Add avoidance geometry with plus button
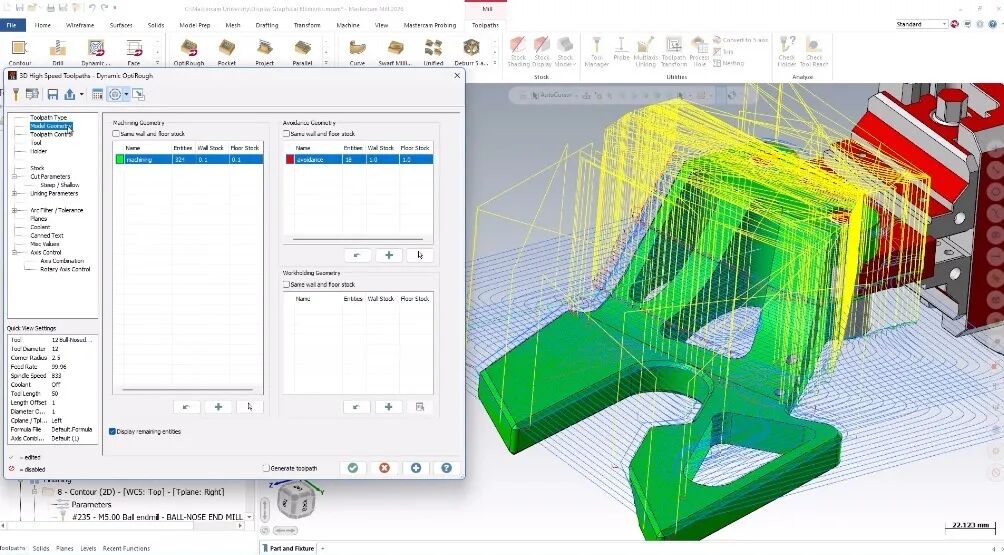Screen dimensions: 1004x555 (x=389, y=255)
